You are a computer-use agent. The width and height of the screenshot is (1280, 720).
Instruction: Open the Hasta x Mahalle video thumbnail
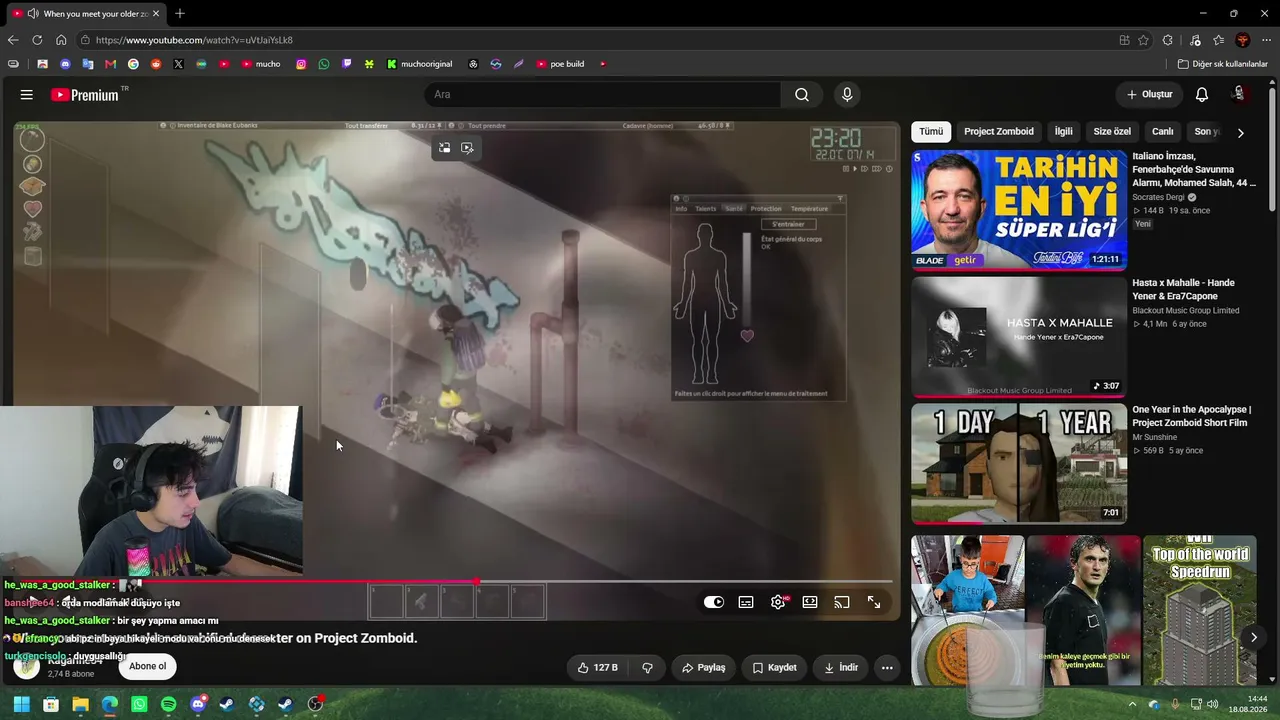coord(1019,337)
